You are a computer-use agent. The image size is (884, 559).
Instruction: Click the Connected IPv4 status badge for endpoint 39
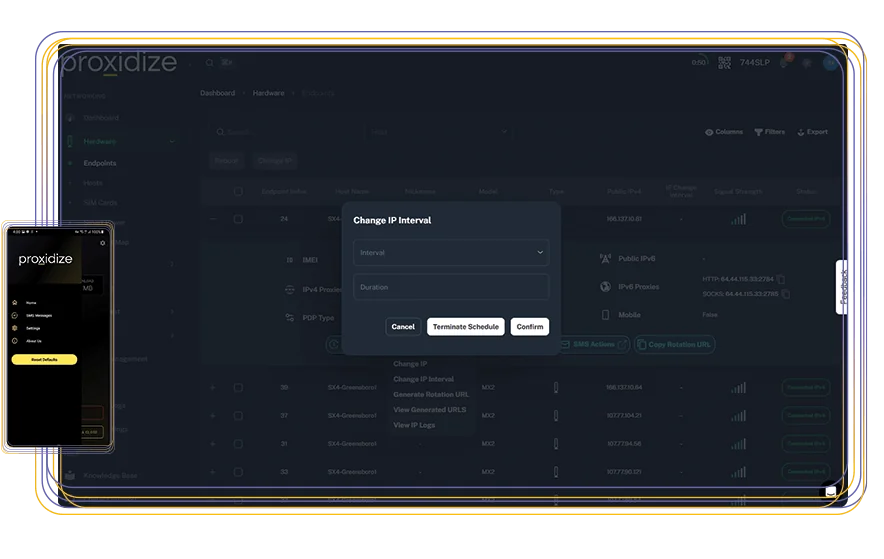(x=806, y=388)
